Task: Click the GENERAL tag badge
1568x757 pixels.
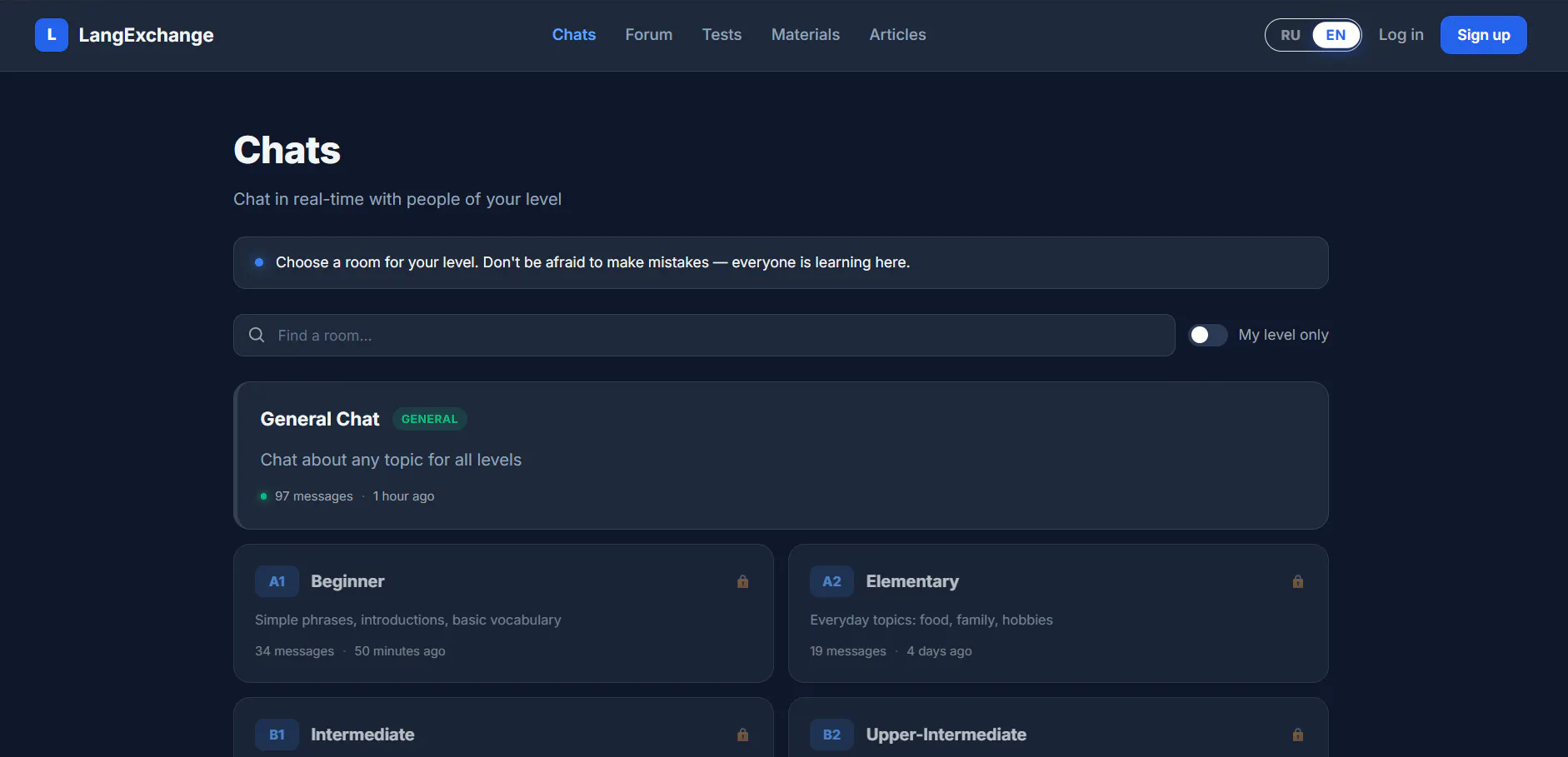Action: 430,419
